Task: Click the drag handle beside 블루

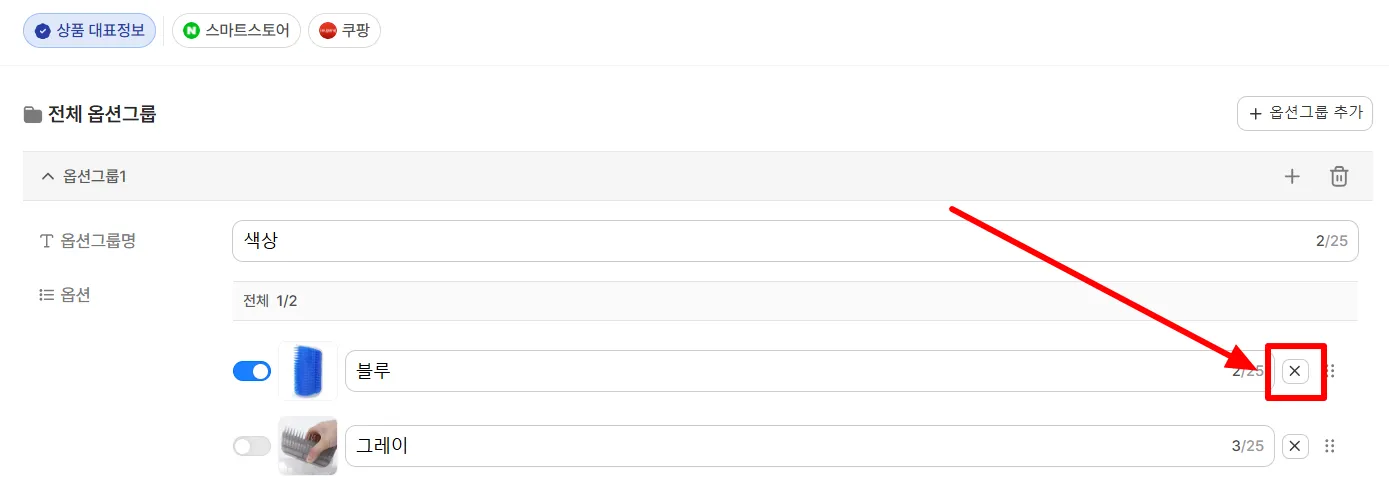Action: pos(1330,371)
